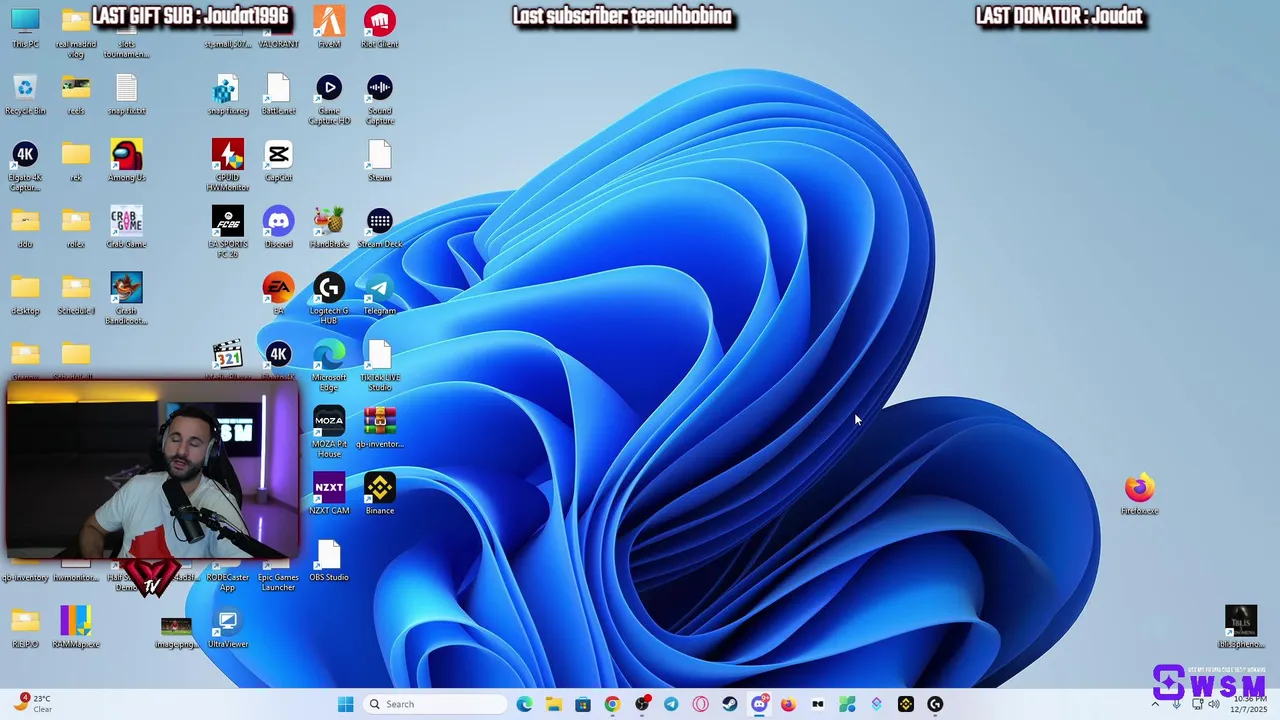The width and height of the screenshot is (1280, 720).
Task: Select the HandBrake shortcut
Action: point(329,228)
